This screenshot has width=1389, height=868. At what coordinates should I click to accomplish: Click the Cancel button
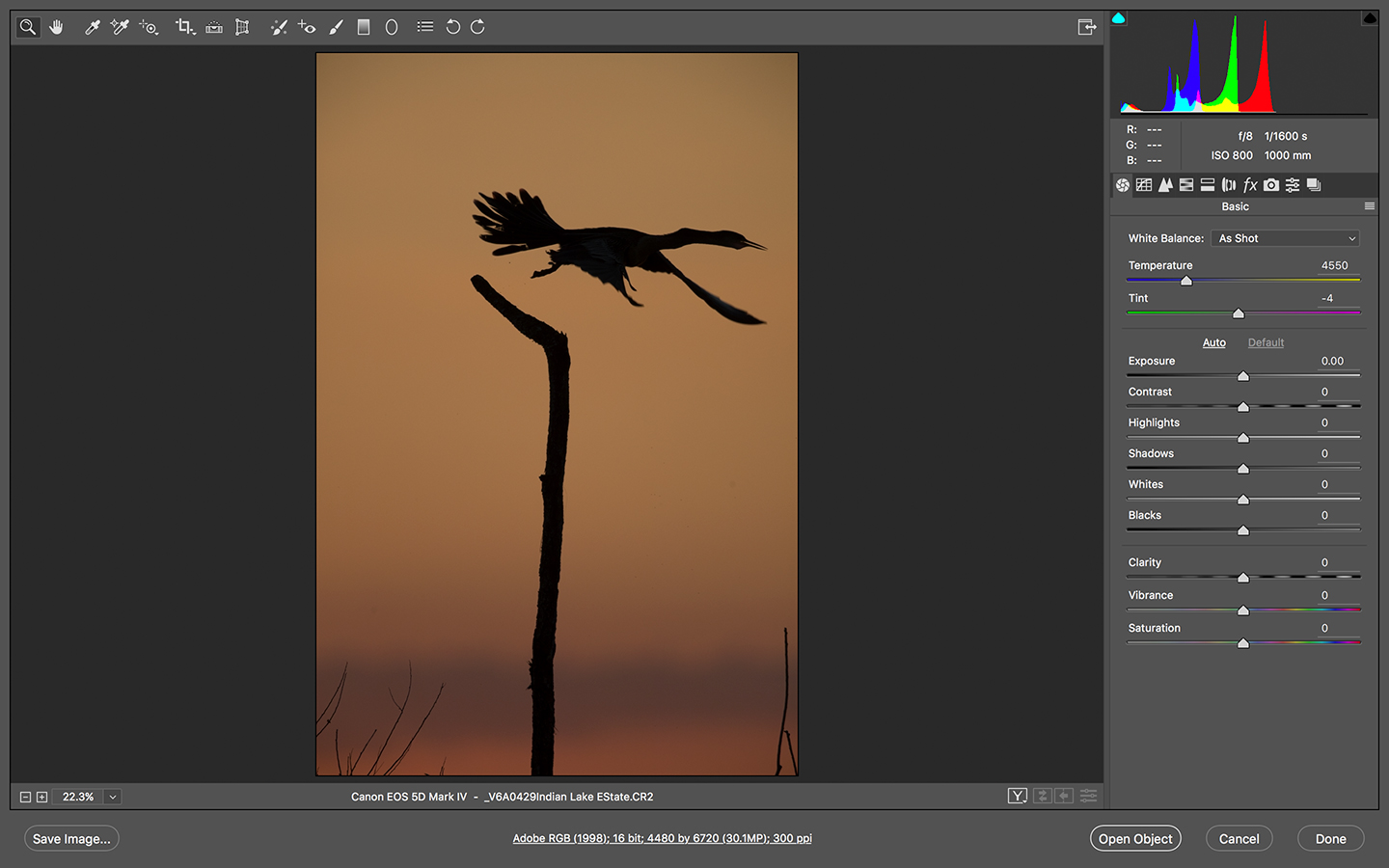[1239, 838]
